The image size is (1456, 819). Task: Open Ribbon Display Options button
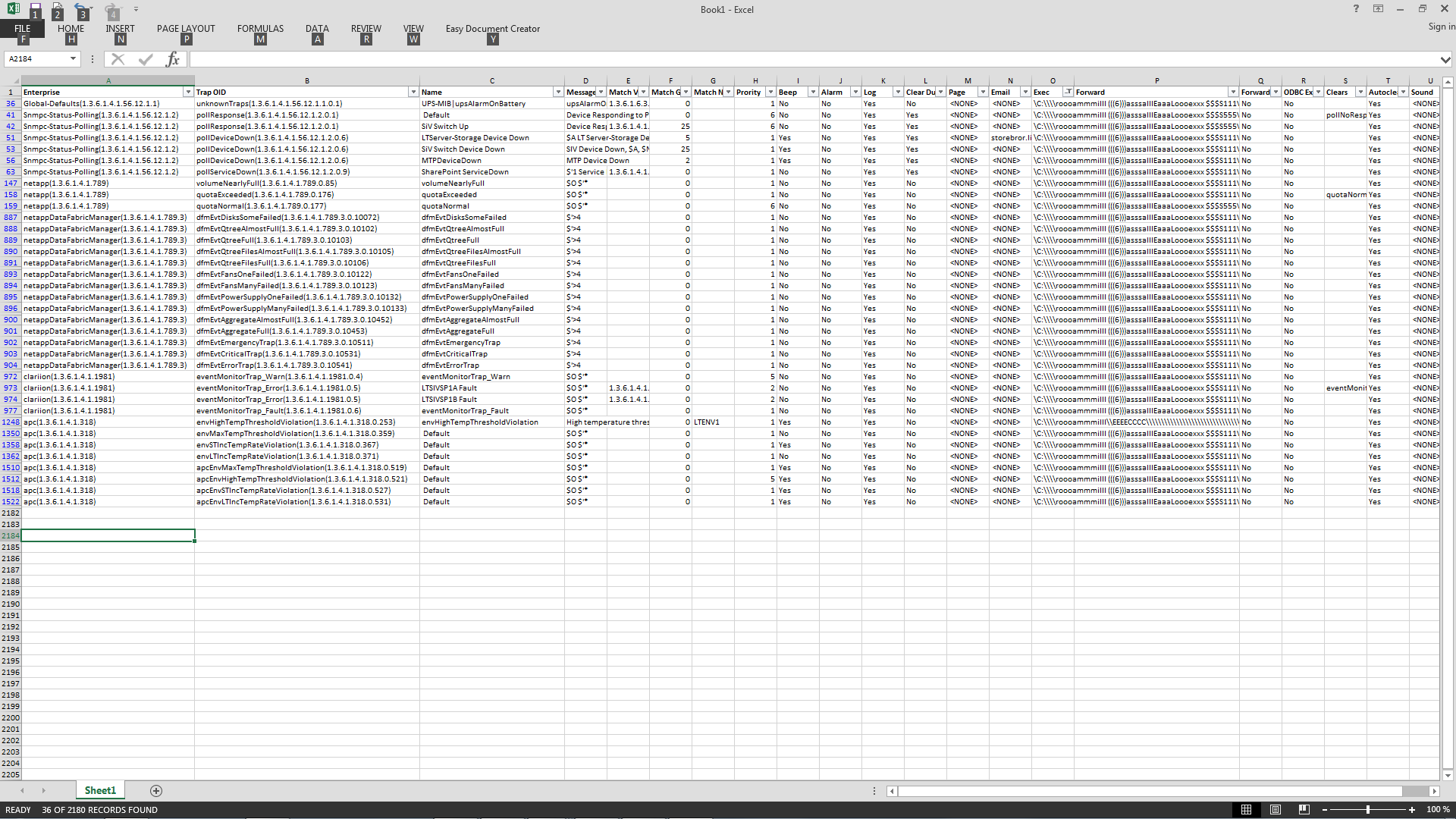tap(1378, 9)
